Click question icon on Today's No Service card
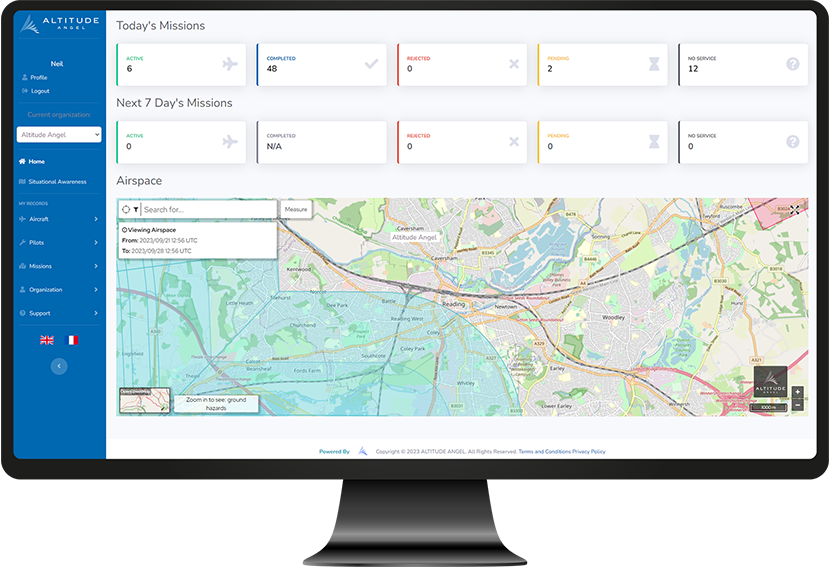 792,64
